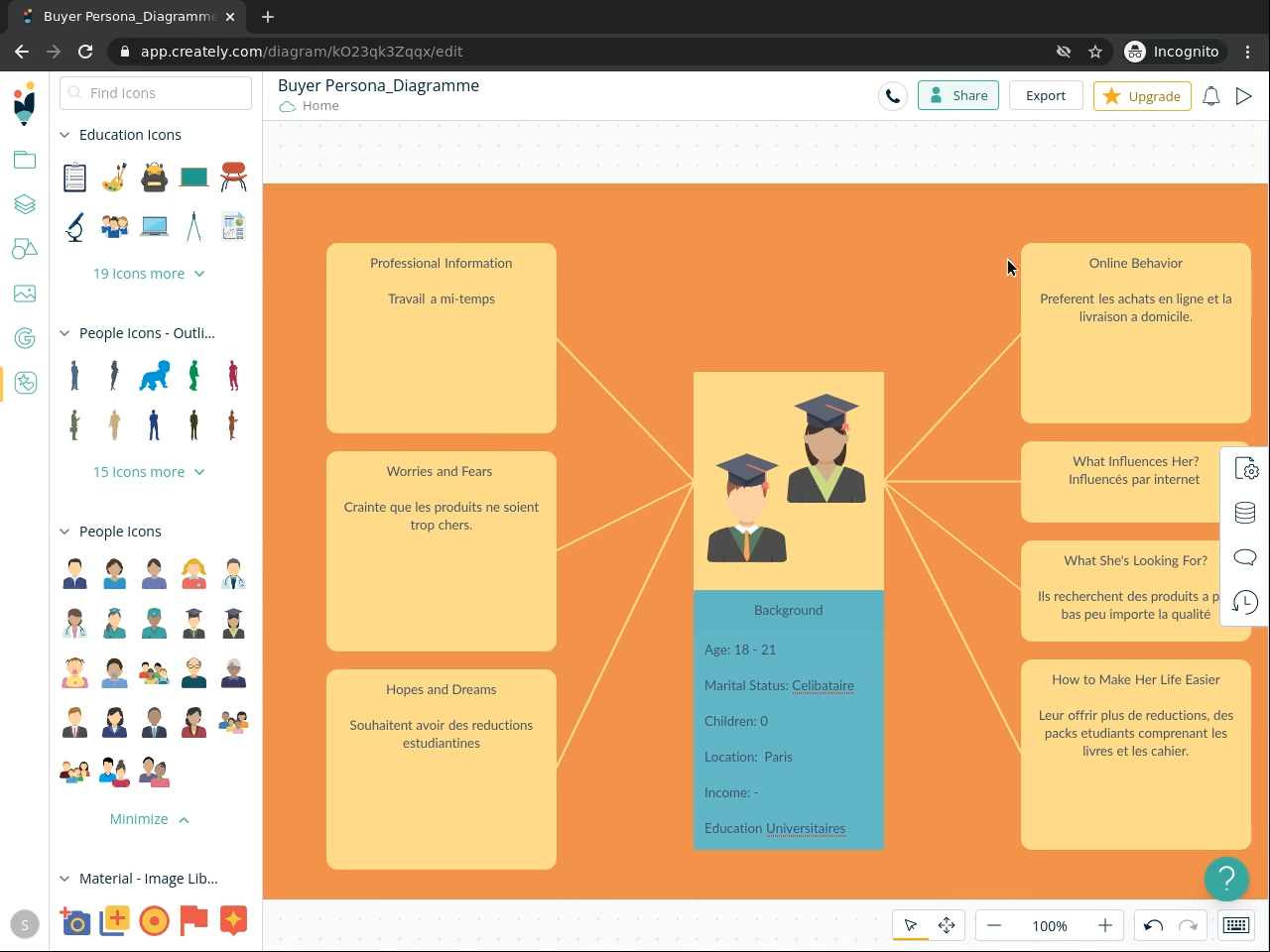
Task: Click the browser address bar URL
Action: click(x=302, y=52)
